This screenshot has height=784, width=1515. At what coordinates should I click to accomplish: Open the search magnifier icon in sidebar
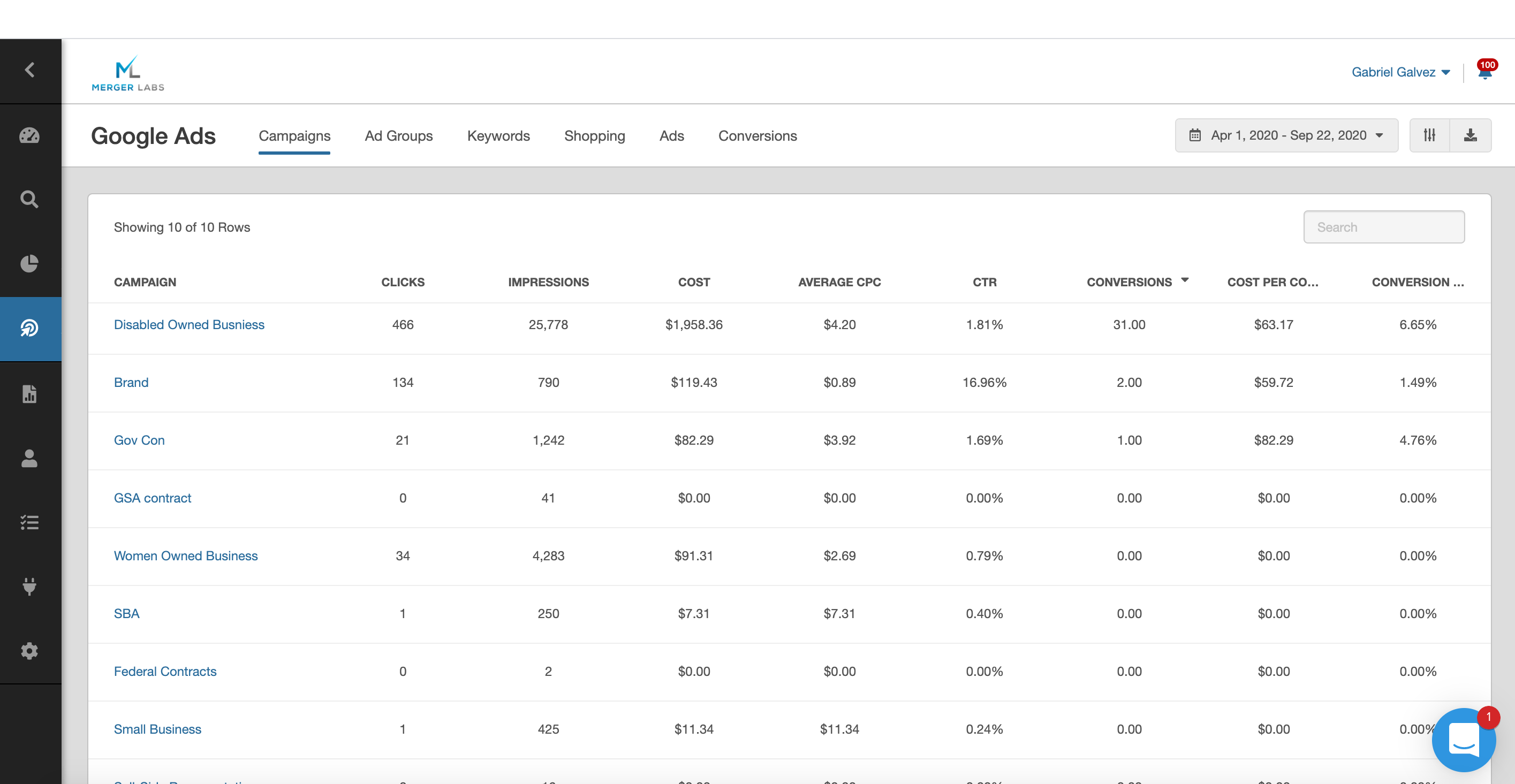point(29,199)
